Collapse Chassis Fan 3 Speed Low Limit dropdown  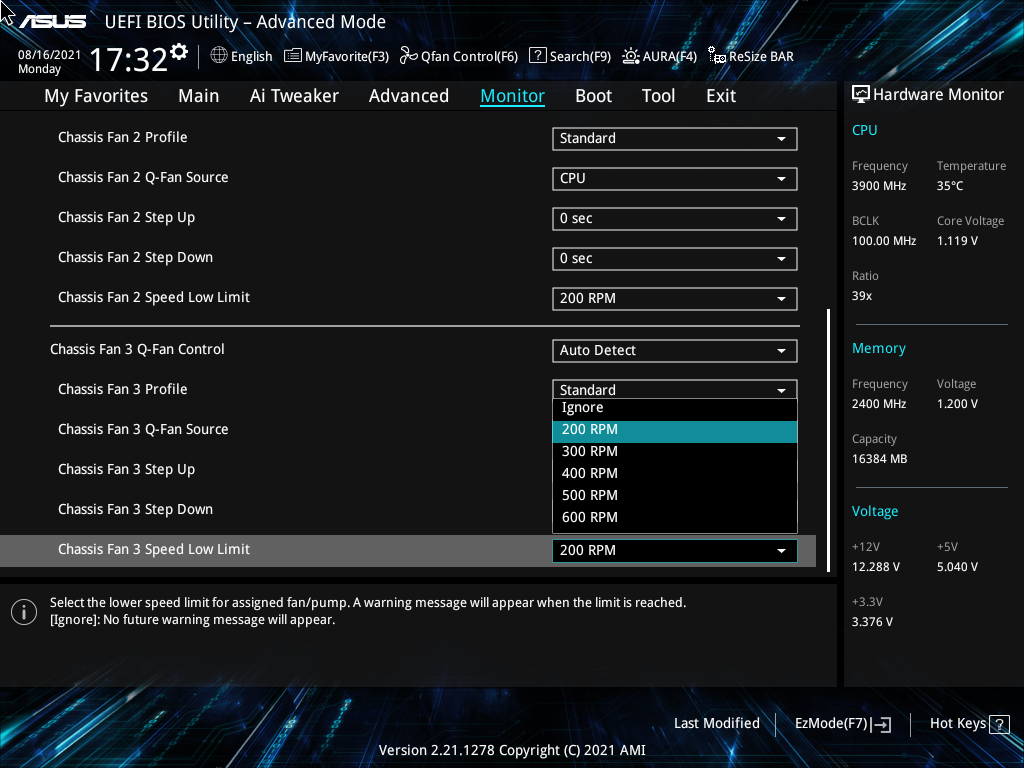pos(675,551)
